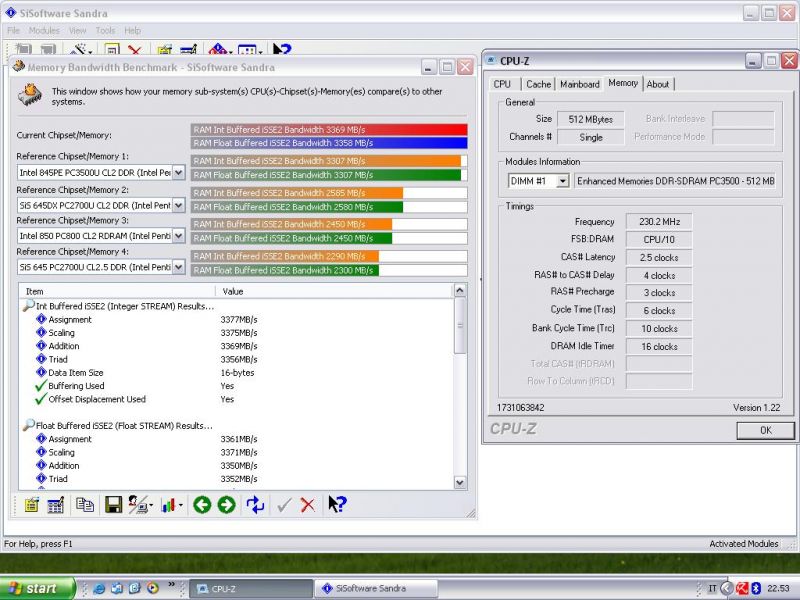Switch to Mainboard tab in CPU-Z
The image size is (800, 600).
(580, 84)
